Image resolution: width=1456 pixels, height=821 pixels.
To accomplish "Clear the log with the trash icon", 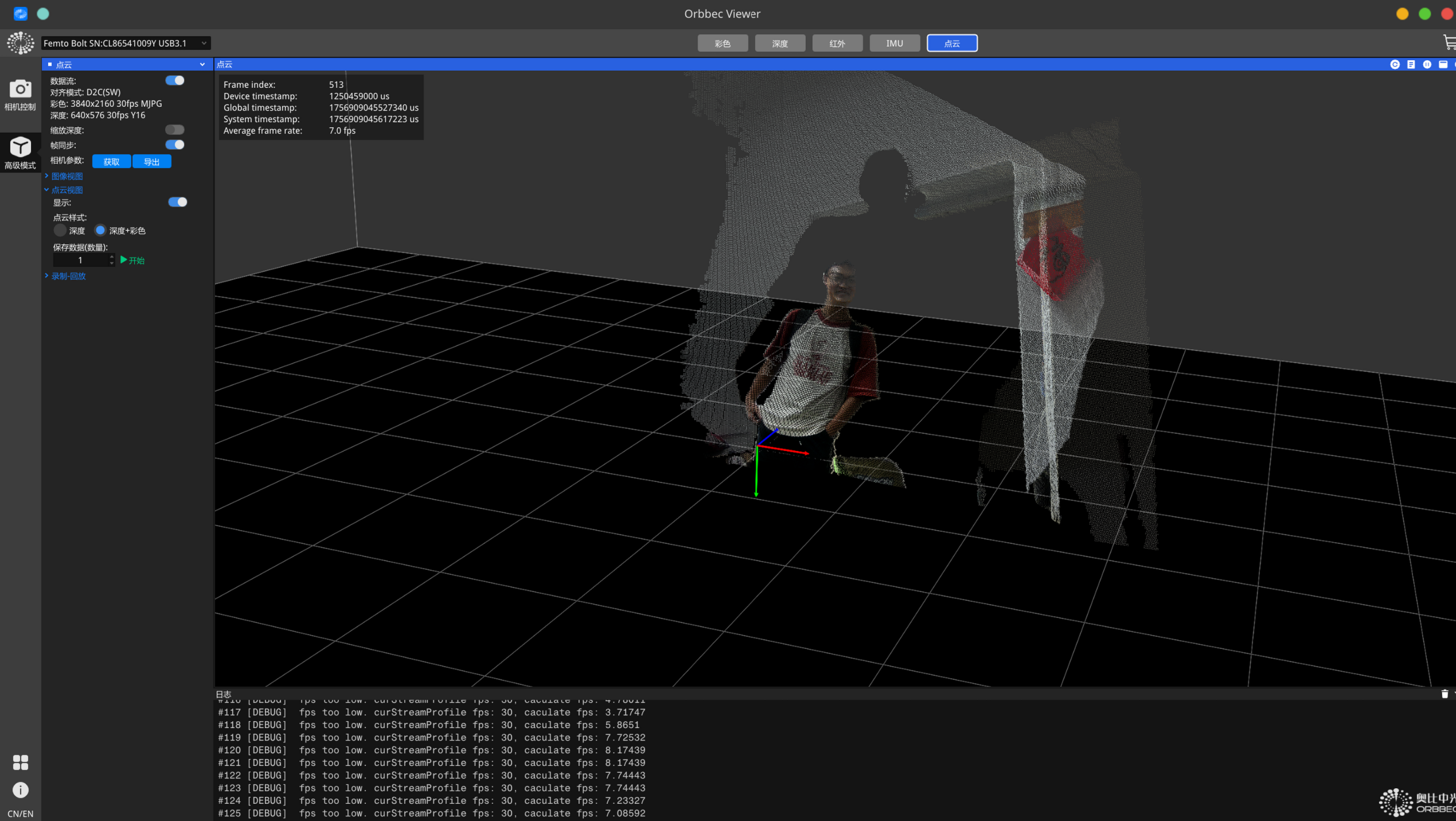I will (x=1445, y=694).
